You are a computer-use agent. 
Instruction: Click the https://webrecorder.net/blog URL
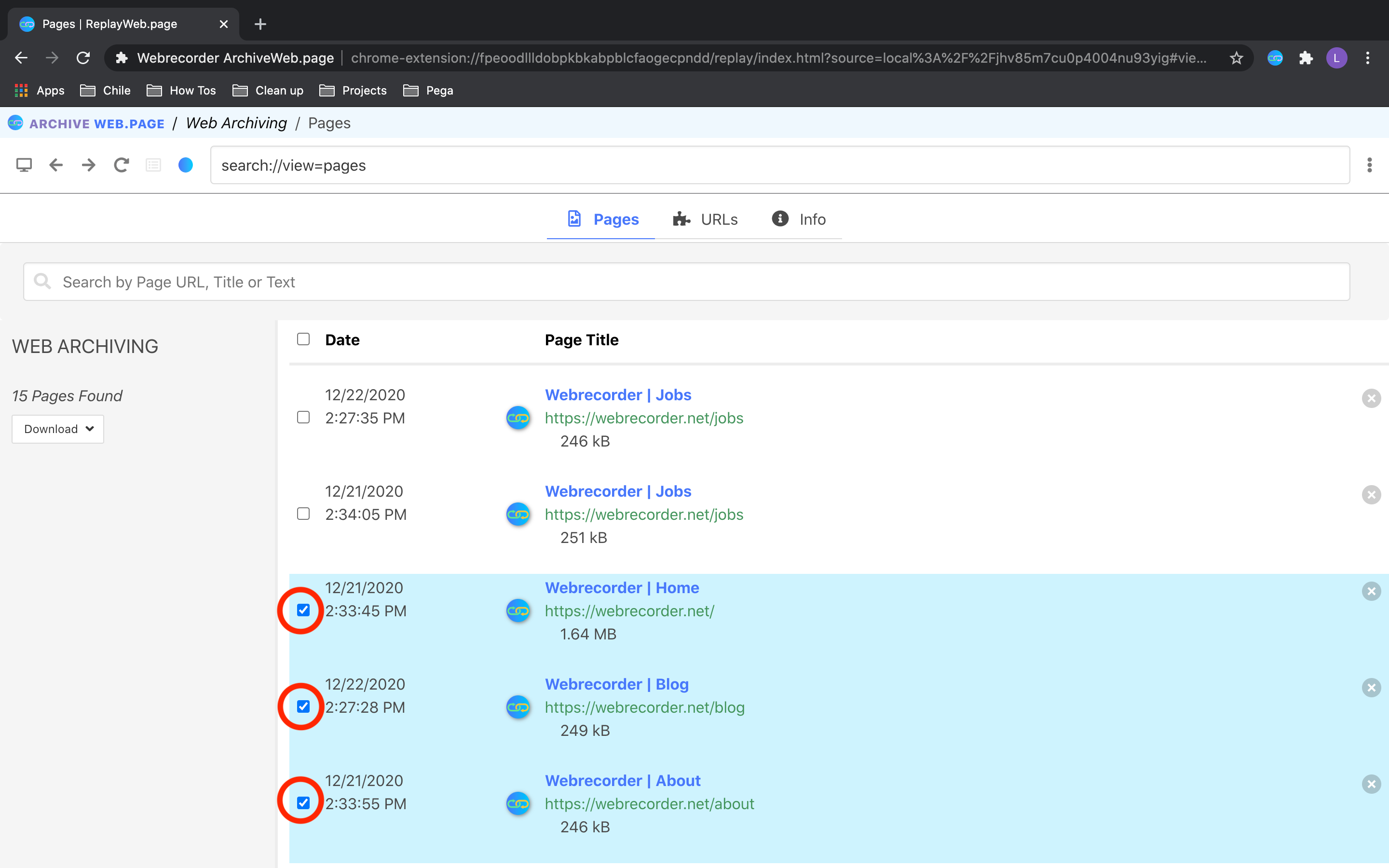click(644, 707)
